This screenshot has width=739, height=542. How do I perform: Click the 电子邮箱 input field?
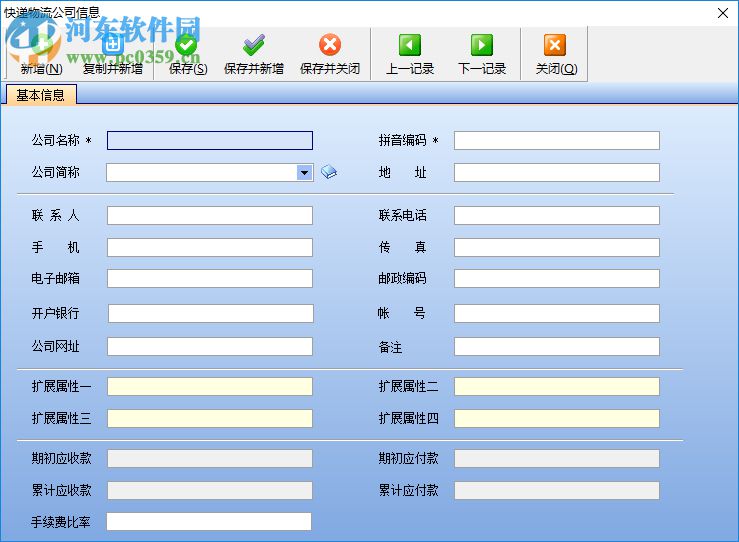pos(210,279)
